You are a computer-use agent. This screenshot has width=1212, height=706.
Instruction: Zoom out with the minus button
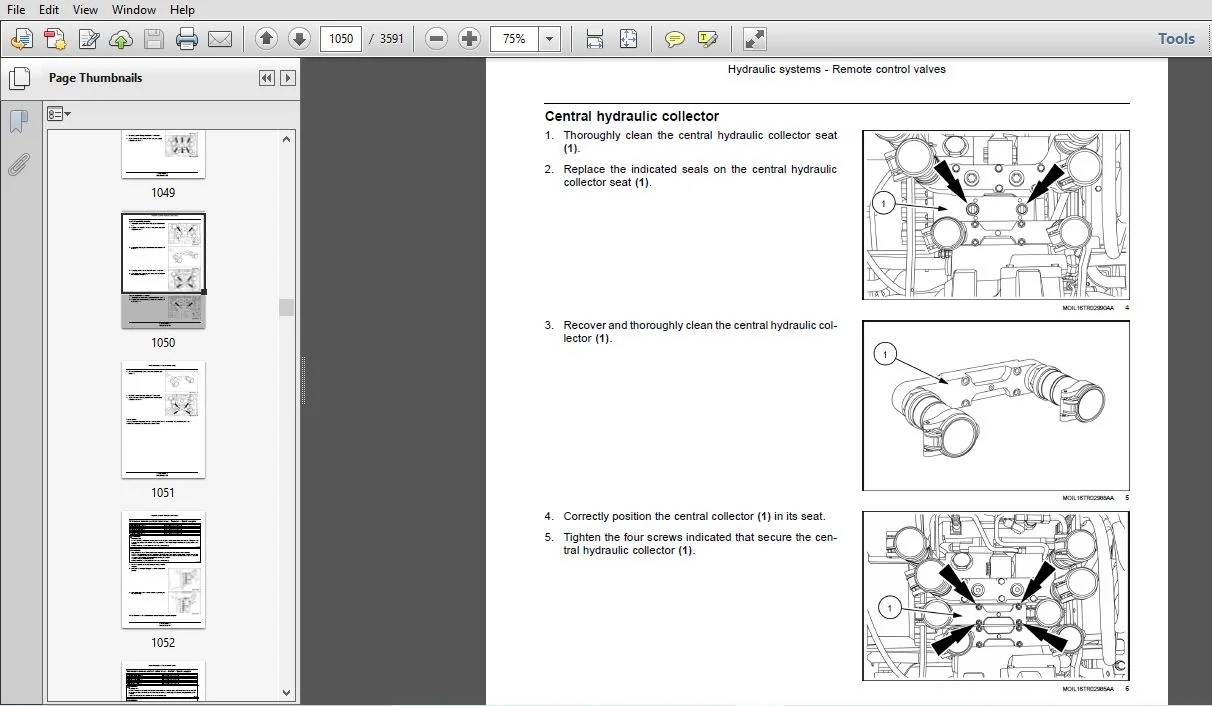point(436,39)
